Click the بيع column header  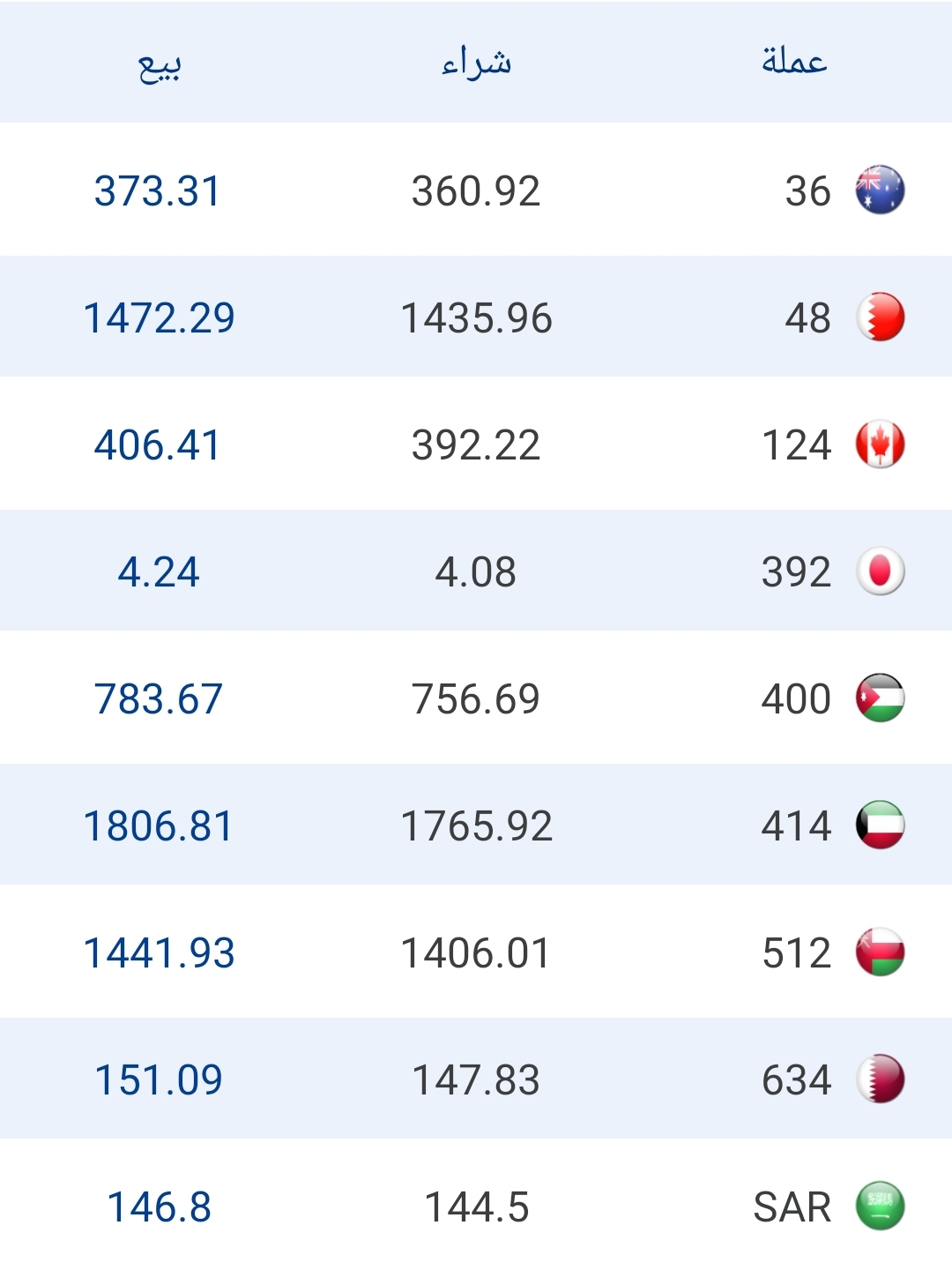pyautogui.click(x=160, y=63)
